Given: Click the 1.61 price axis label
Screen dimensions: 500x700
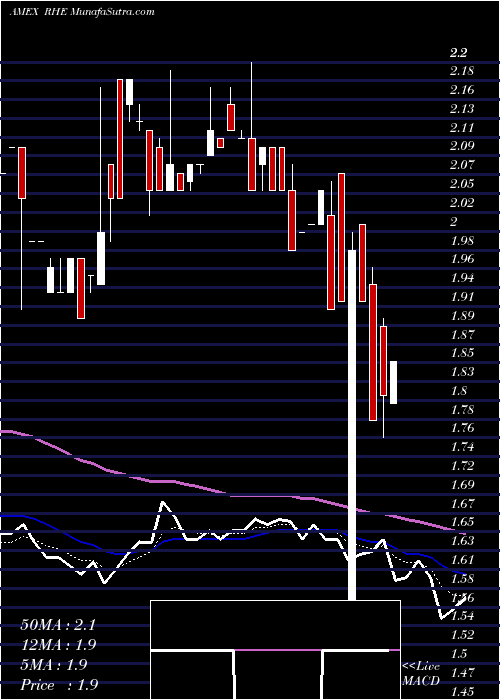Looking at the screenshot, I should click(x=462, y=560).
